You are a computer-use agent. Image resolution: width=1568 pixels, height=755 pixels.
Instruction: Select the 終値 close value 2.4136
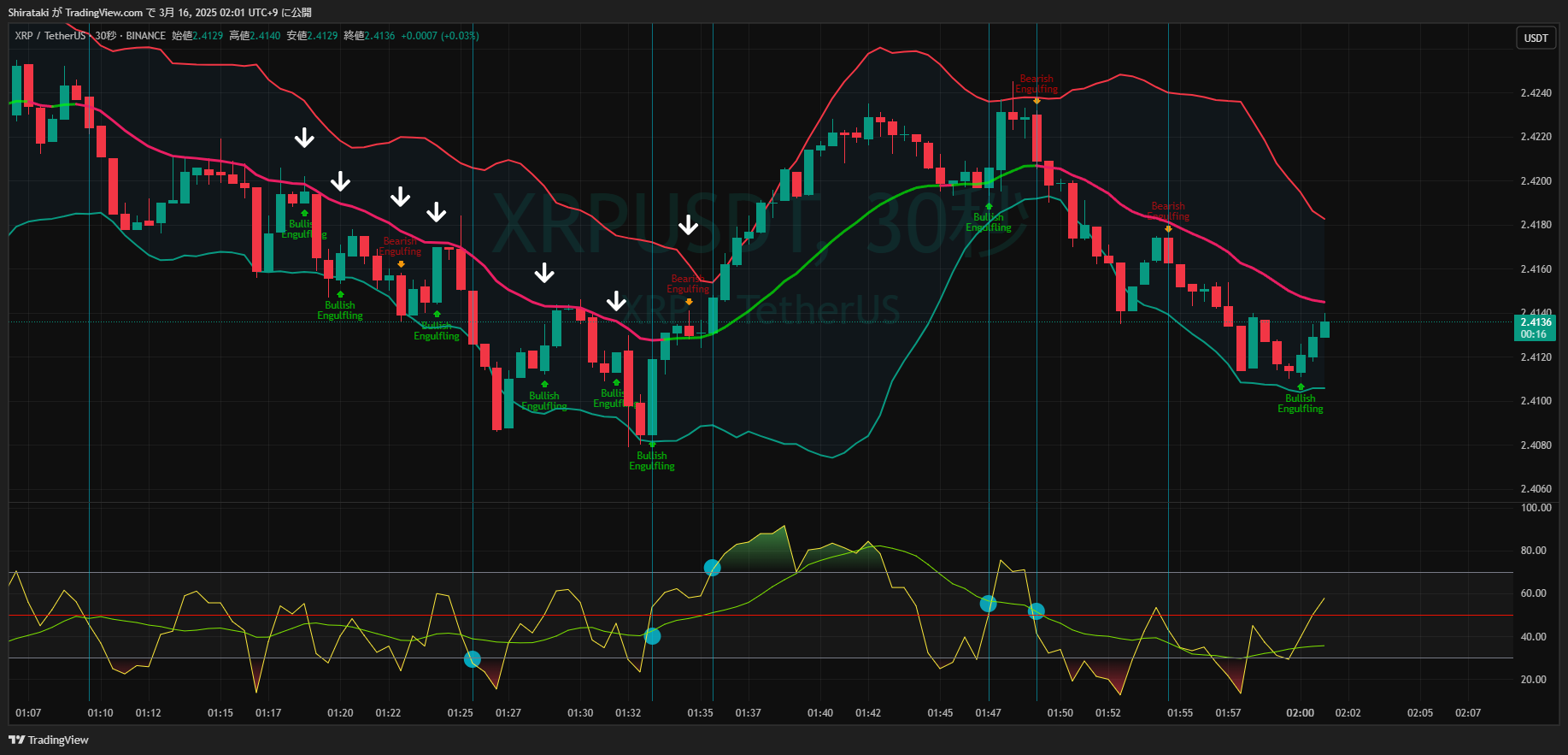click(x=380, y=36)
